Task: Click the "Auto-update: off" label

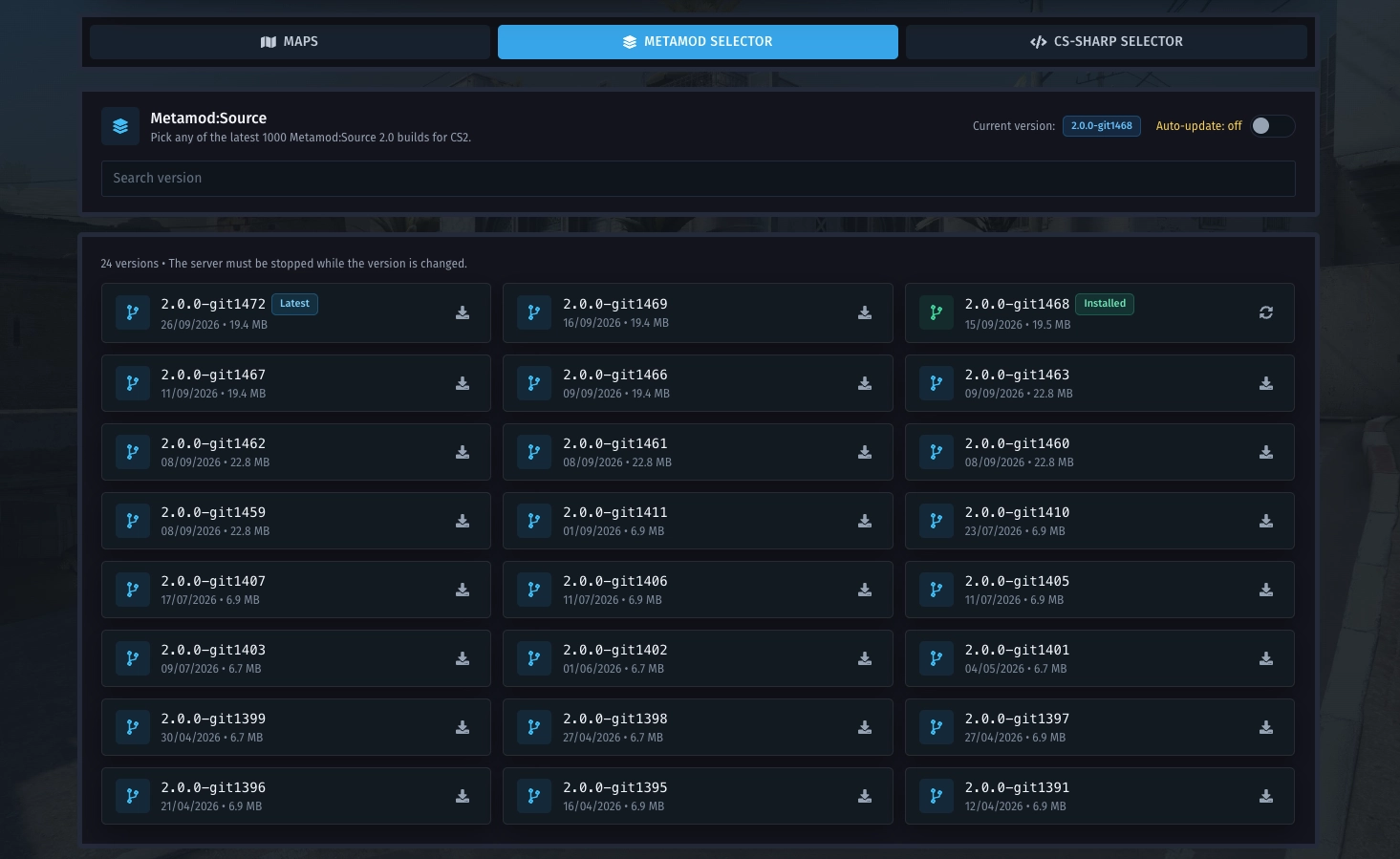Action: pos(1199,126)
